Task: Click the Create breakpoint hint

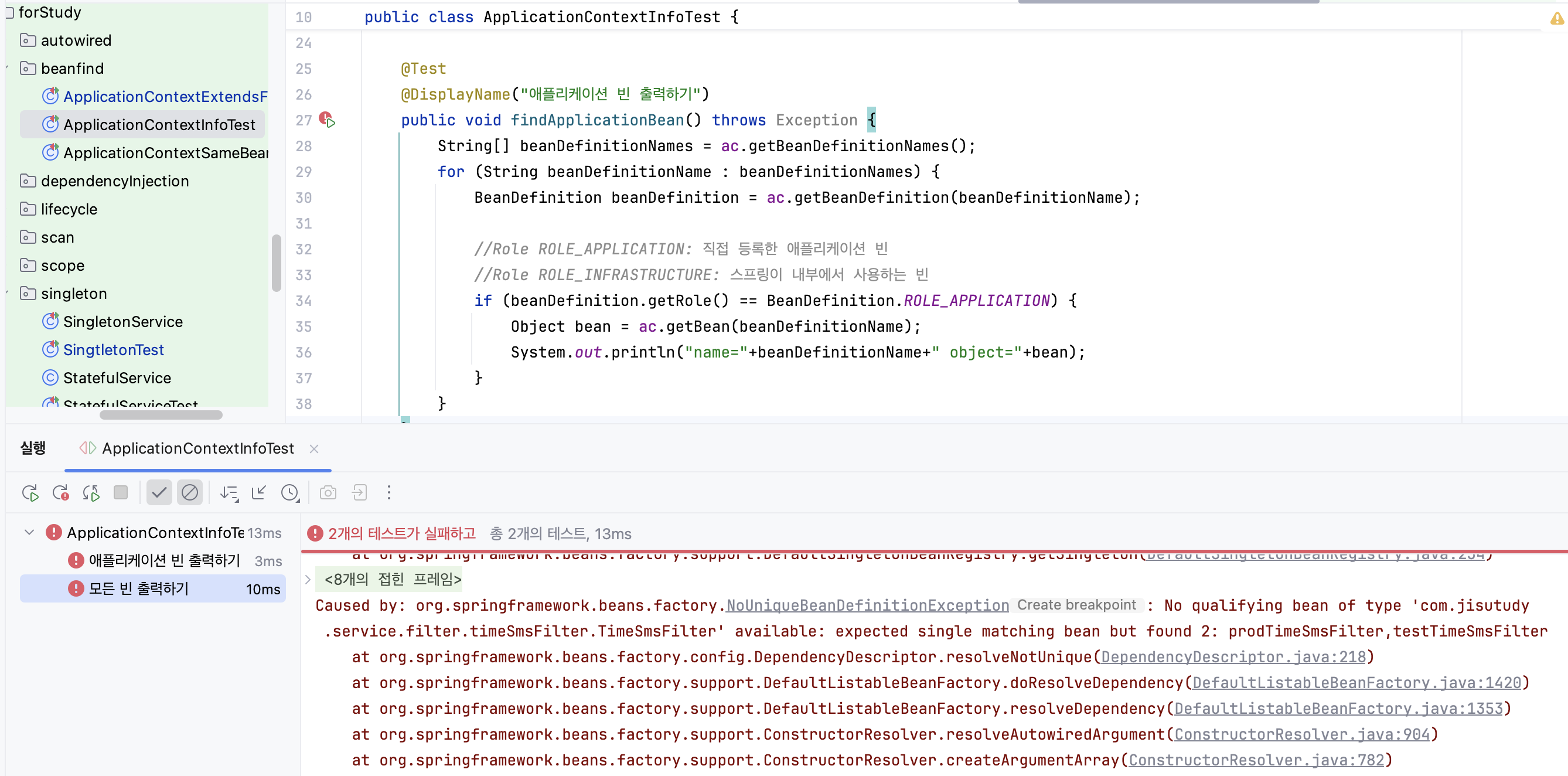Action: (1076, 605)
